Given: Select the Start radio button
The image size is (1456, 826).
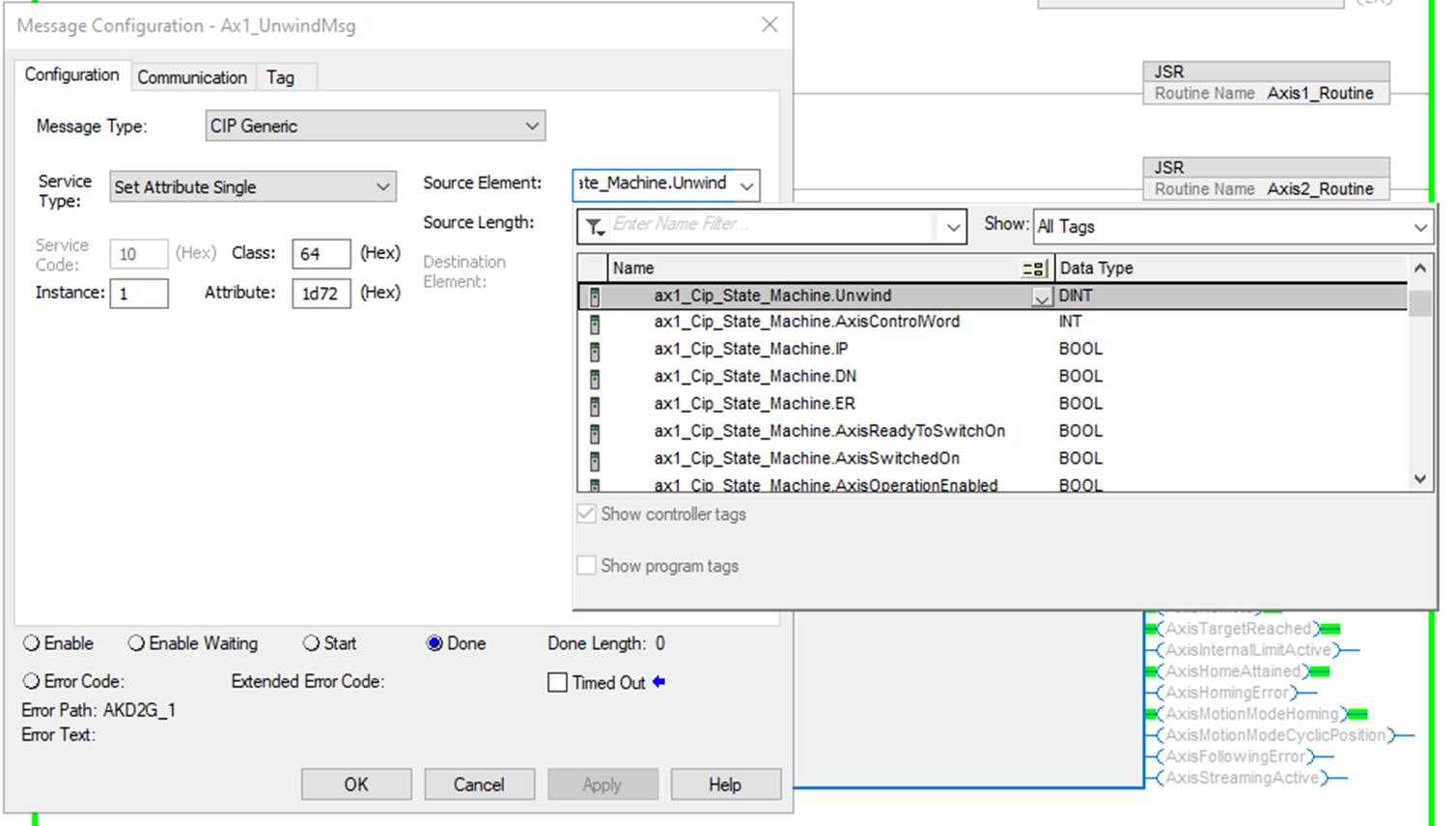Looking at the screenshot, I should tap(311, 643).
